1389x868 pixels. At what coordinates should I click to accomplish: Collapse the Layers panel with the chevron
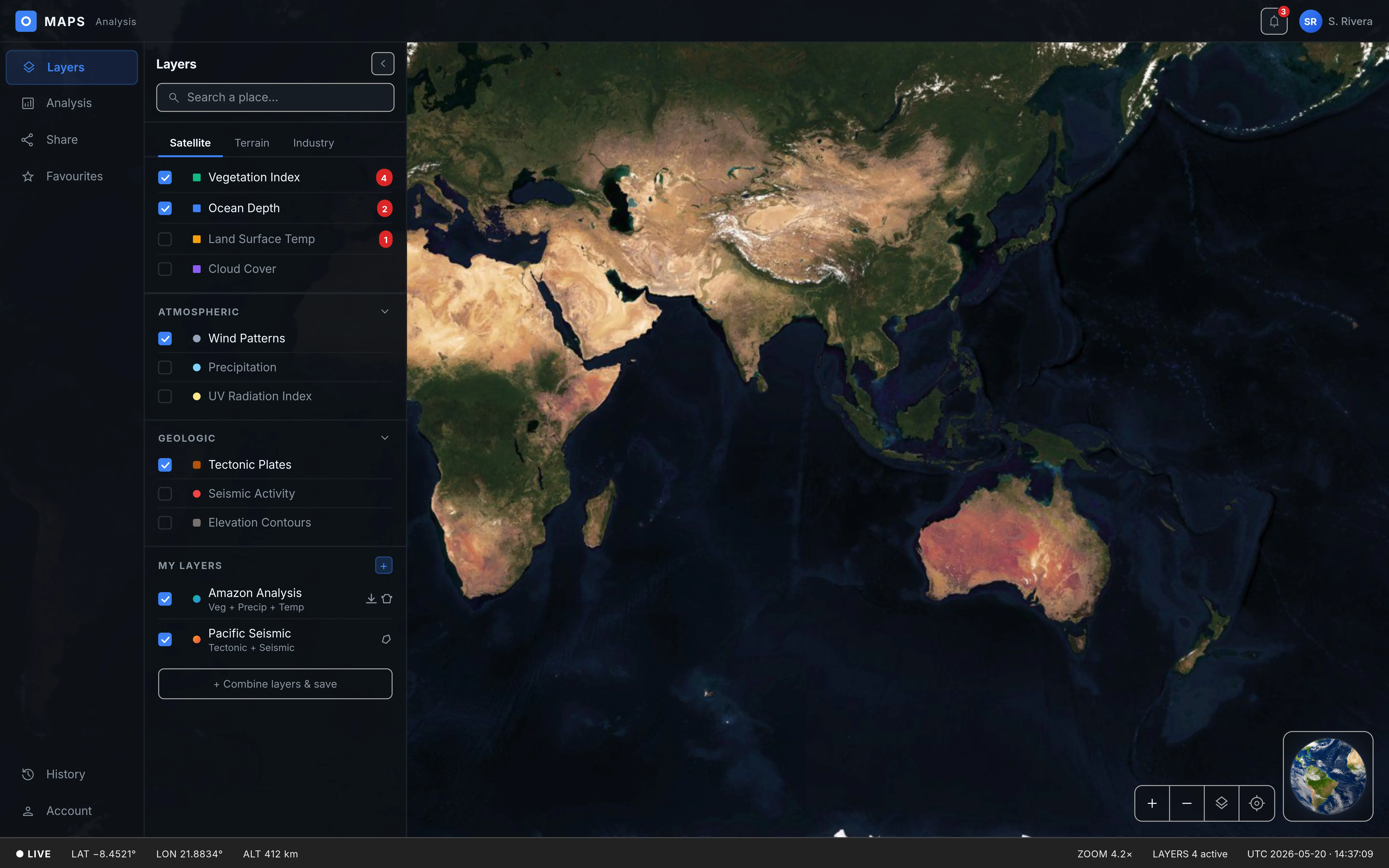(383, 64)
